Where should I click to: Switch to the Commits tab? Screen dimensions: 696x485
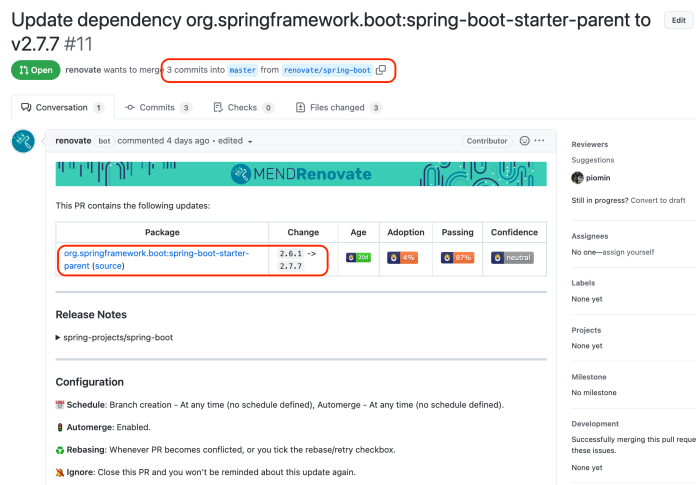coord(158,107)
